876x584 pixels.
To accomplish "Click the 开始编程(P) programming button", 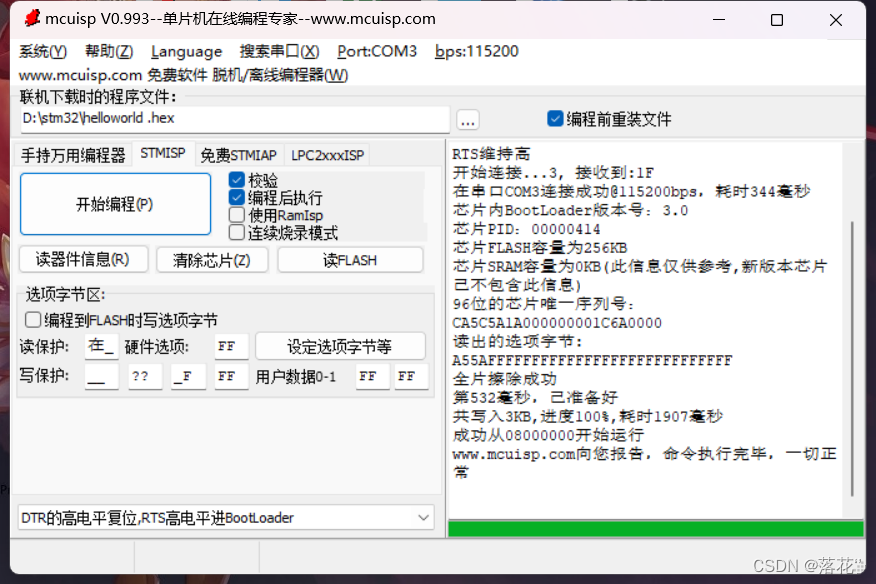I will (x=115, y=203).
